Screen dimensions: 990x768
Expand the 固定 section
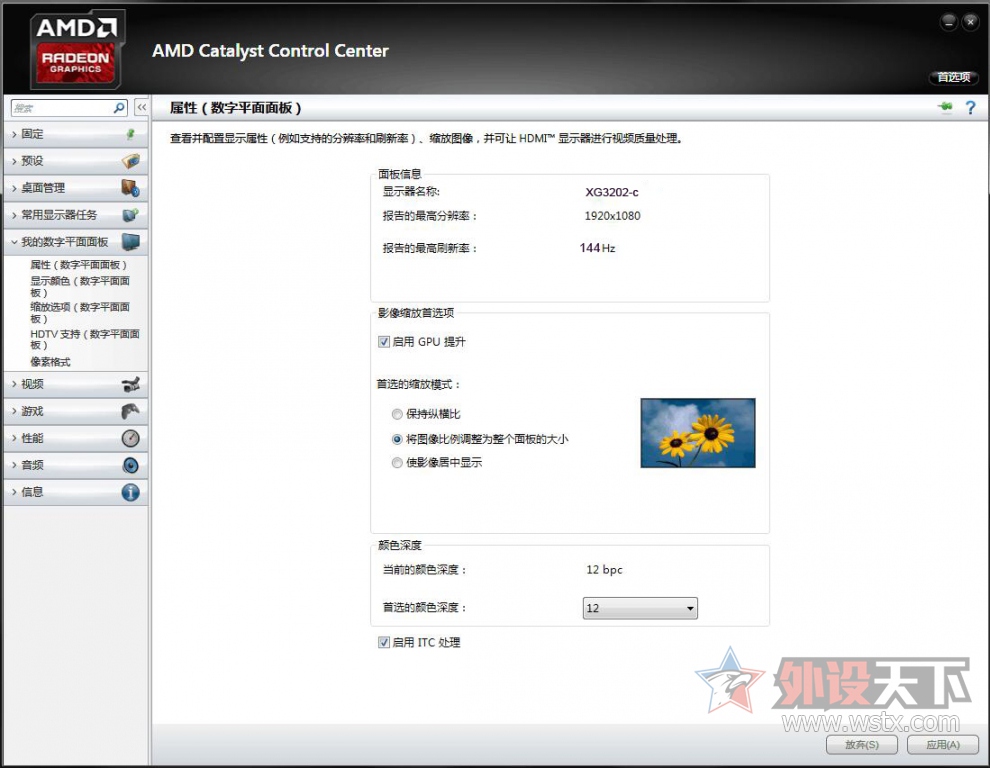click(x=76, y=134)
